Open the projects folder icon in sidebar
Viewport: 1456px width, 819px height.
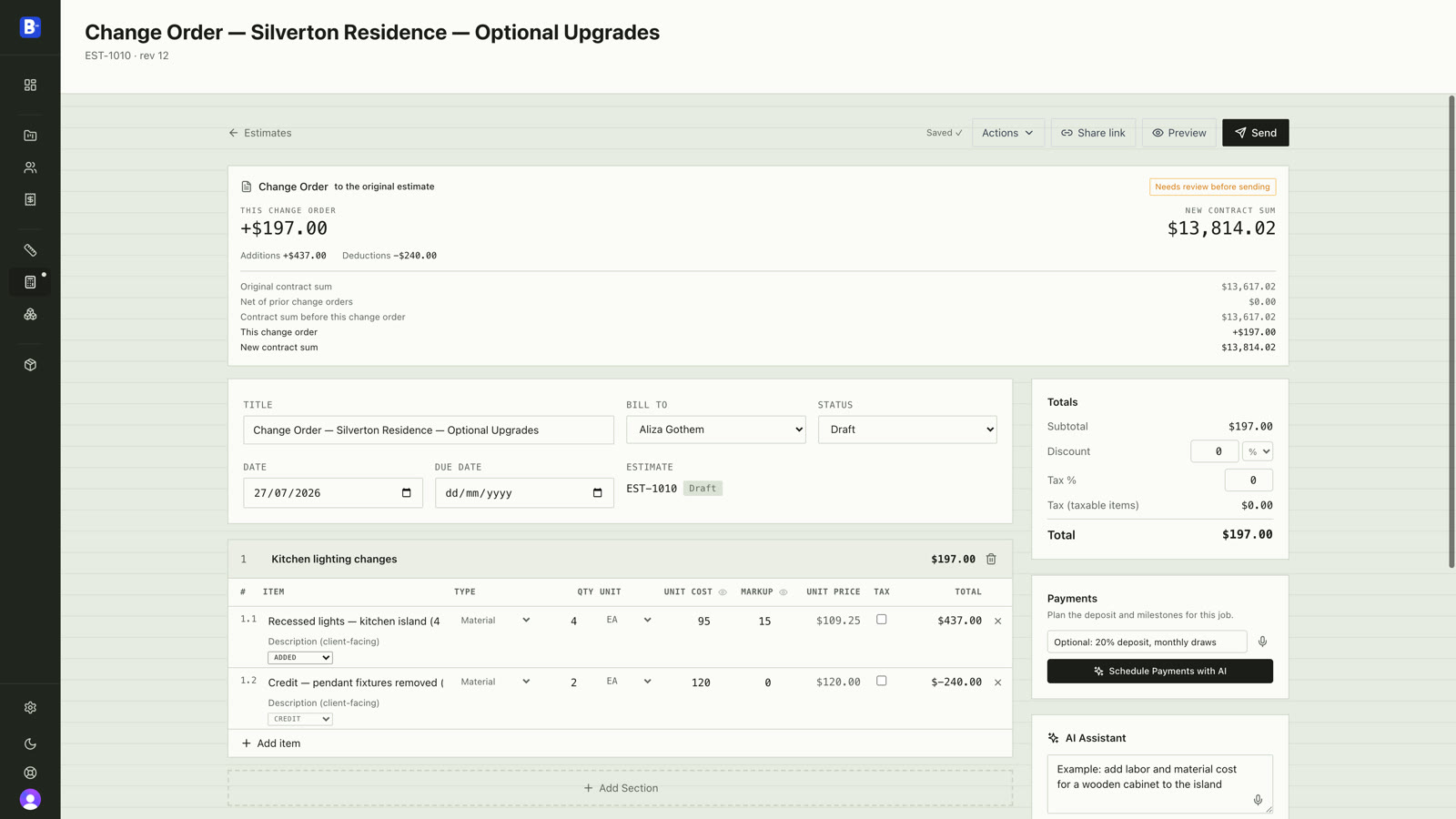click(30, 136)
